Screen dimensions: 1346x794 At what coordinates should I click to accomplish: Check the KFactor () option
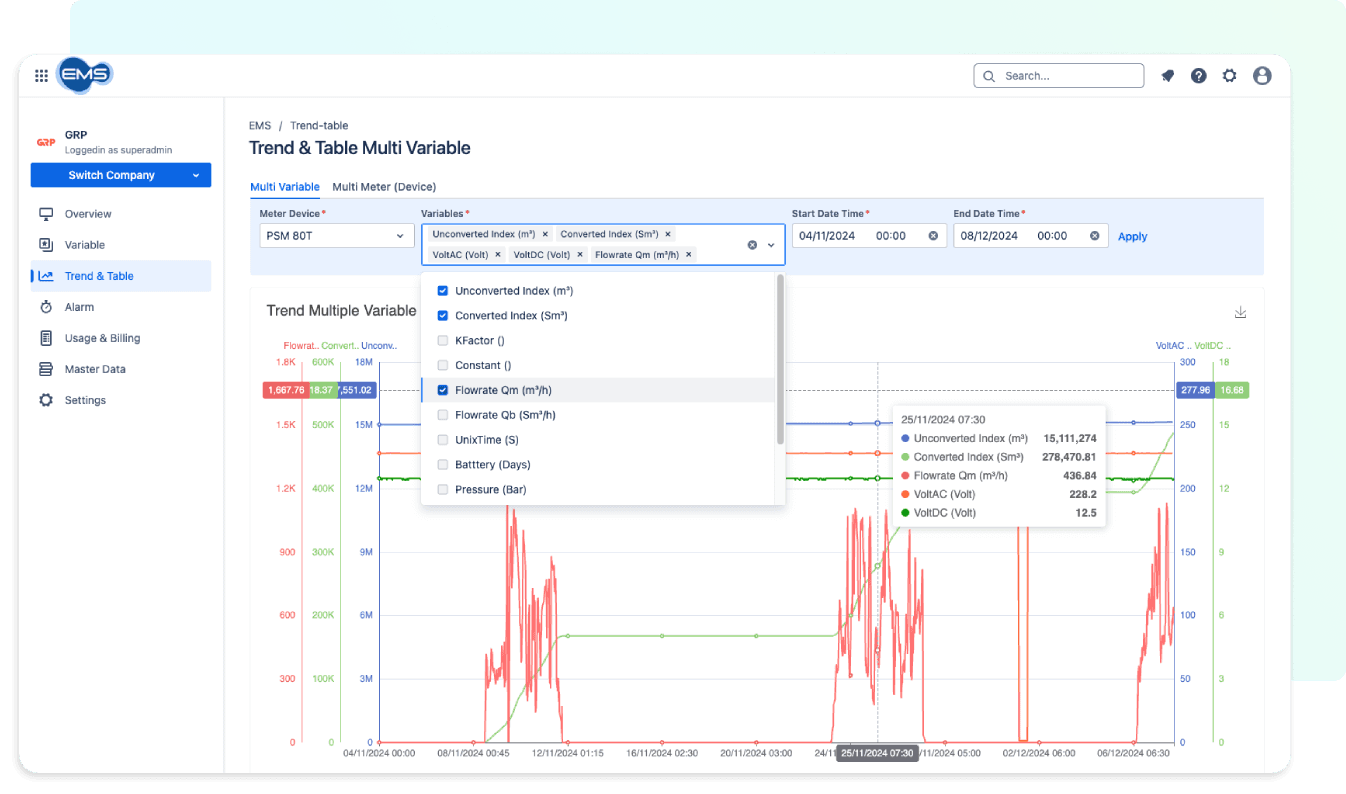(x=443, y=341)
